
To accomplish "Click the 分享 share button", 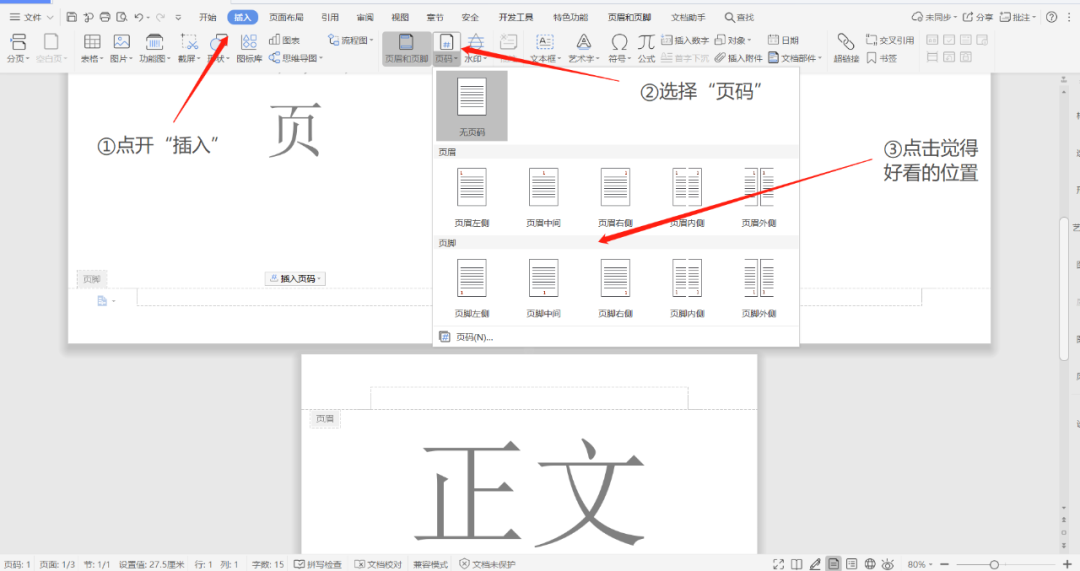I will click(977, 17).
